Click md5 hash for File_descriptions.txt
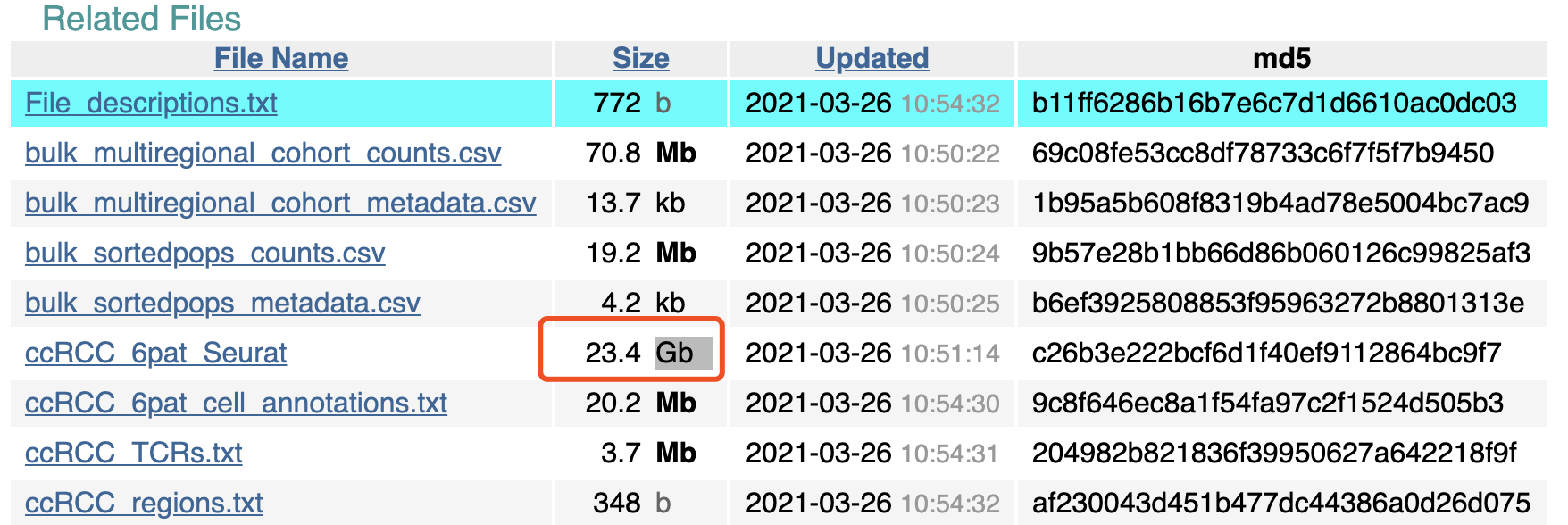The height and width of the screenshot is (525, 1568). (x=1274, y=104)
